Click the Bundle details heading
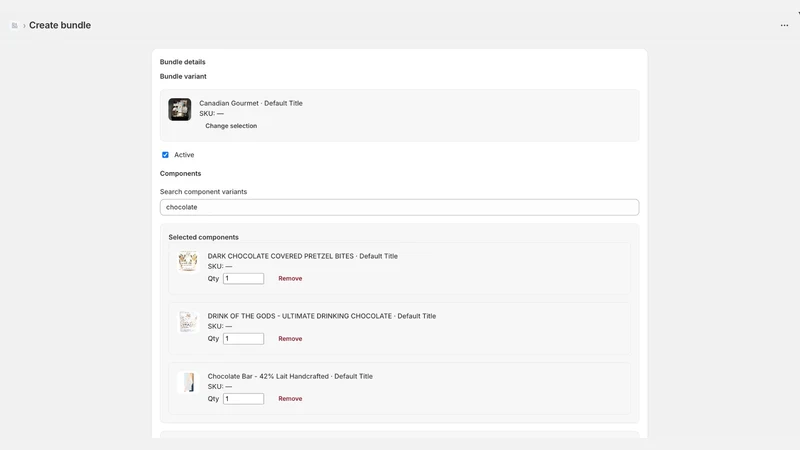This screenshot has width=800, height=450. pos(183,62)
